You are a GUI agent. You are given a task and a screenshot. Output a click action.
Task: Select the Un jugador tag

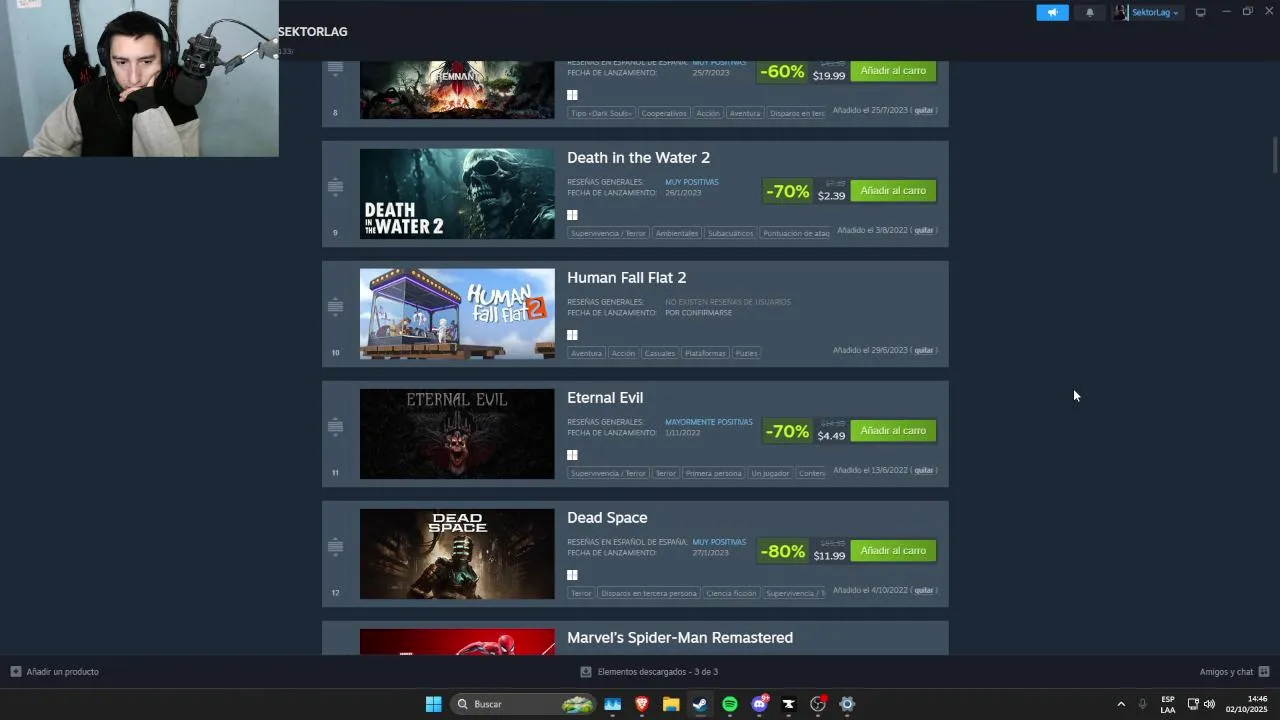click(x=770, y=473)
